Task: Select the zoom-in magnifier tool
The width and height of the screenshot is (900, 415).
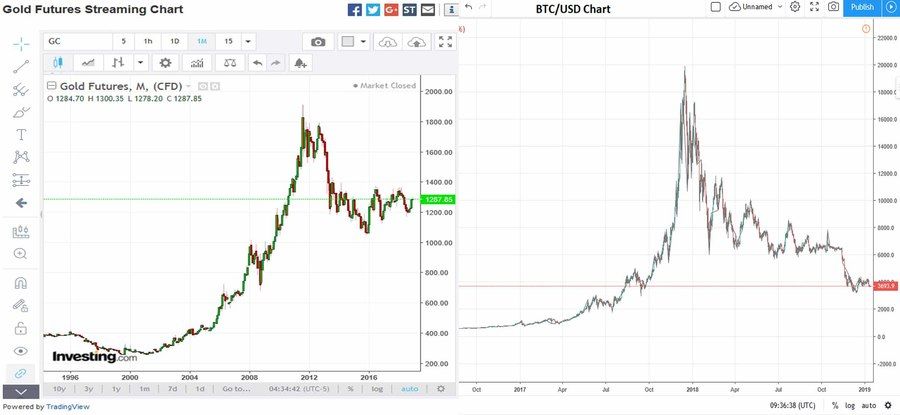Action: 21,254
